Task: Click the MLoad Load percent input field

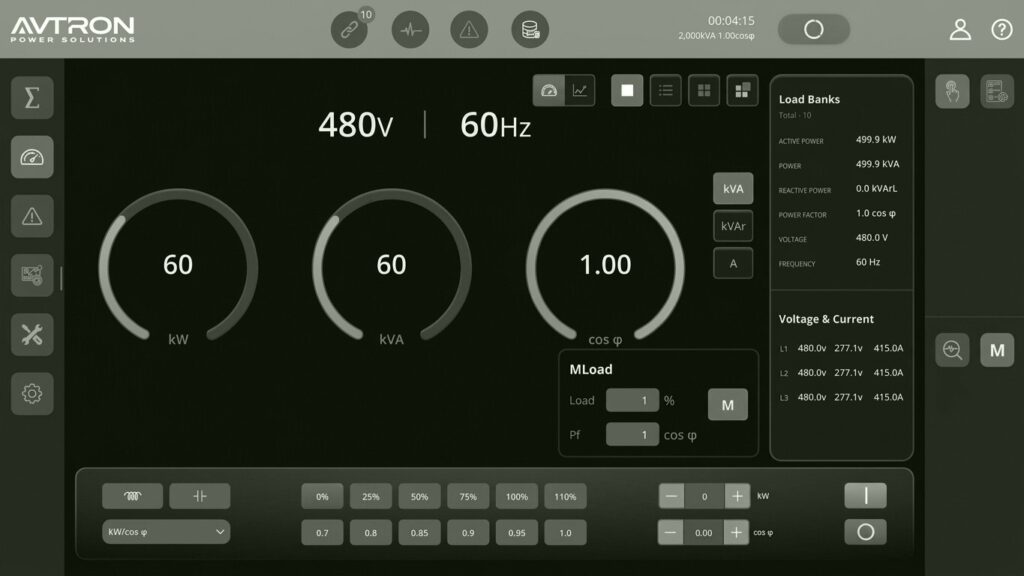Action: 632,400
